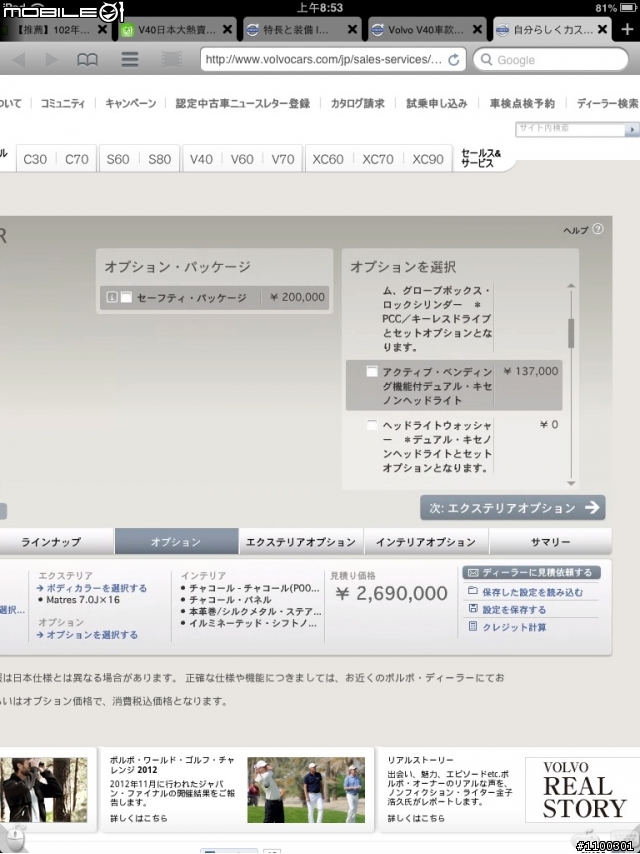Close the Volvo V40車款 tab
This screenshot has width=640, height=854.
tap(477, 29)
